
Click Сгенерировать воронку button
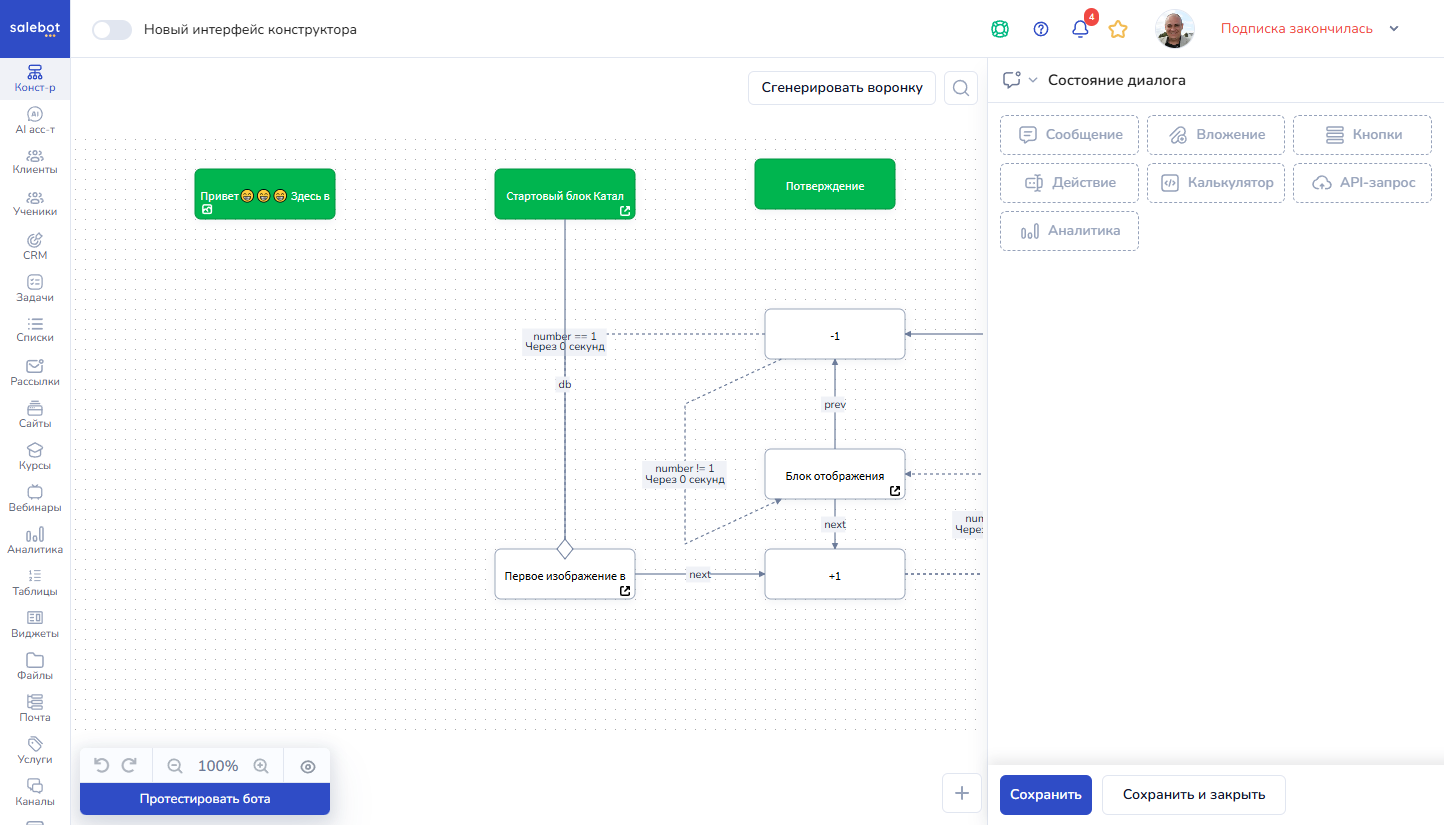842,88
